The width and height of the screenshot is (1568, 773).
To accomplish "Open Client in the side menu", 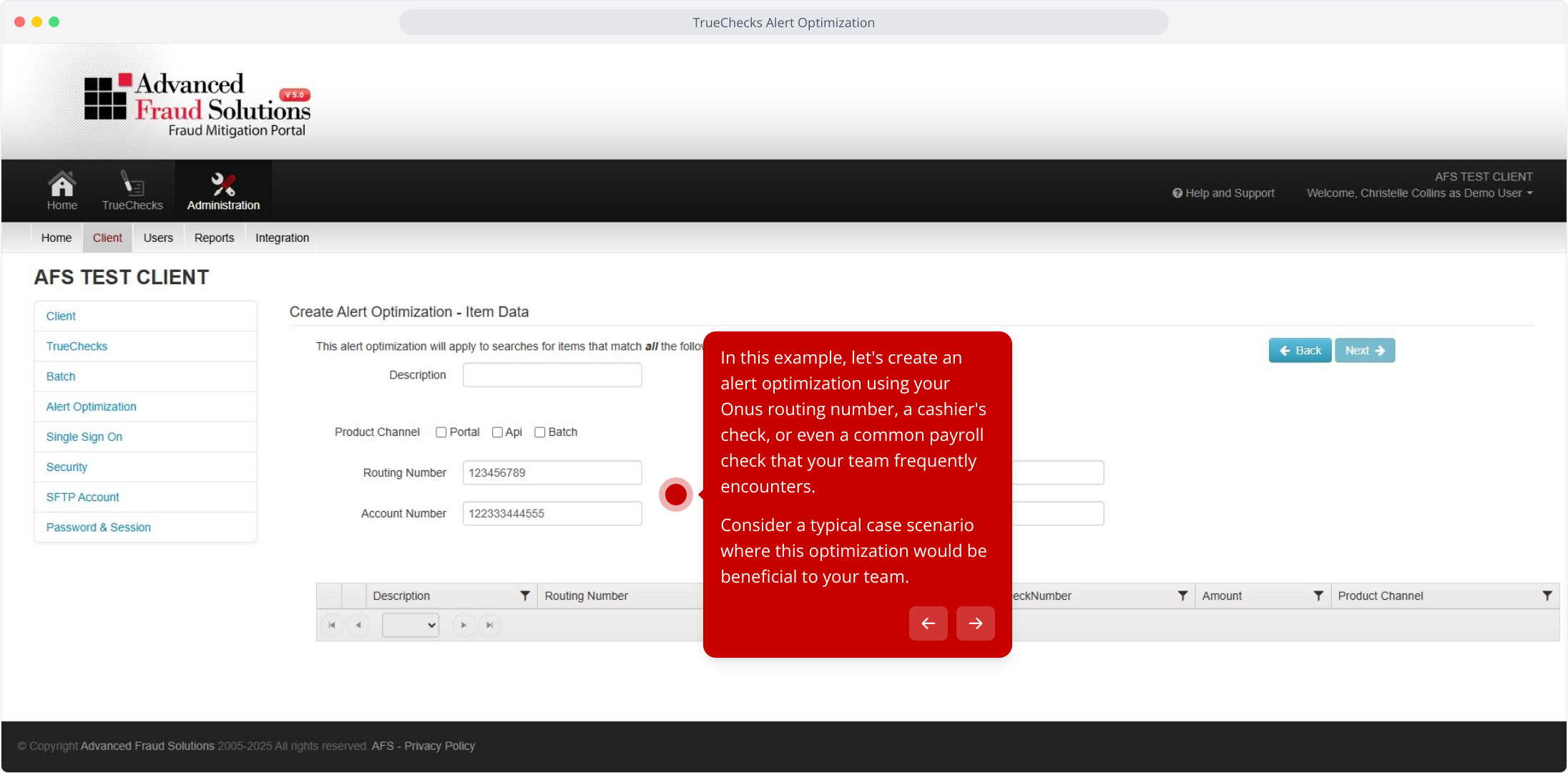I will click(x=145, y=316).
